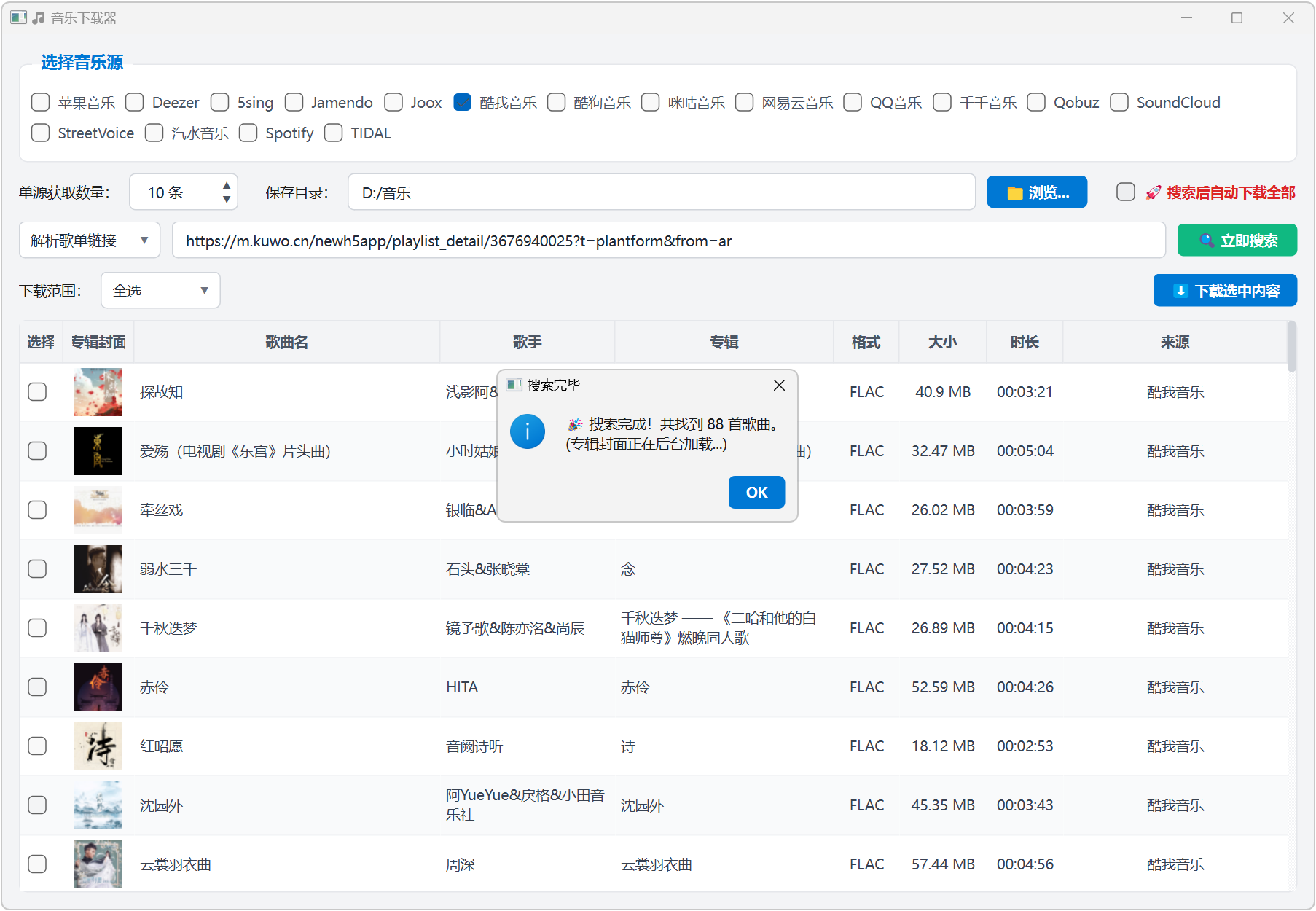Select the checkbox for 牵丝戏 row

(x=37, y=510)
